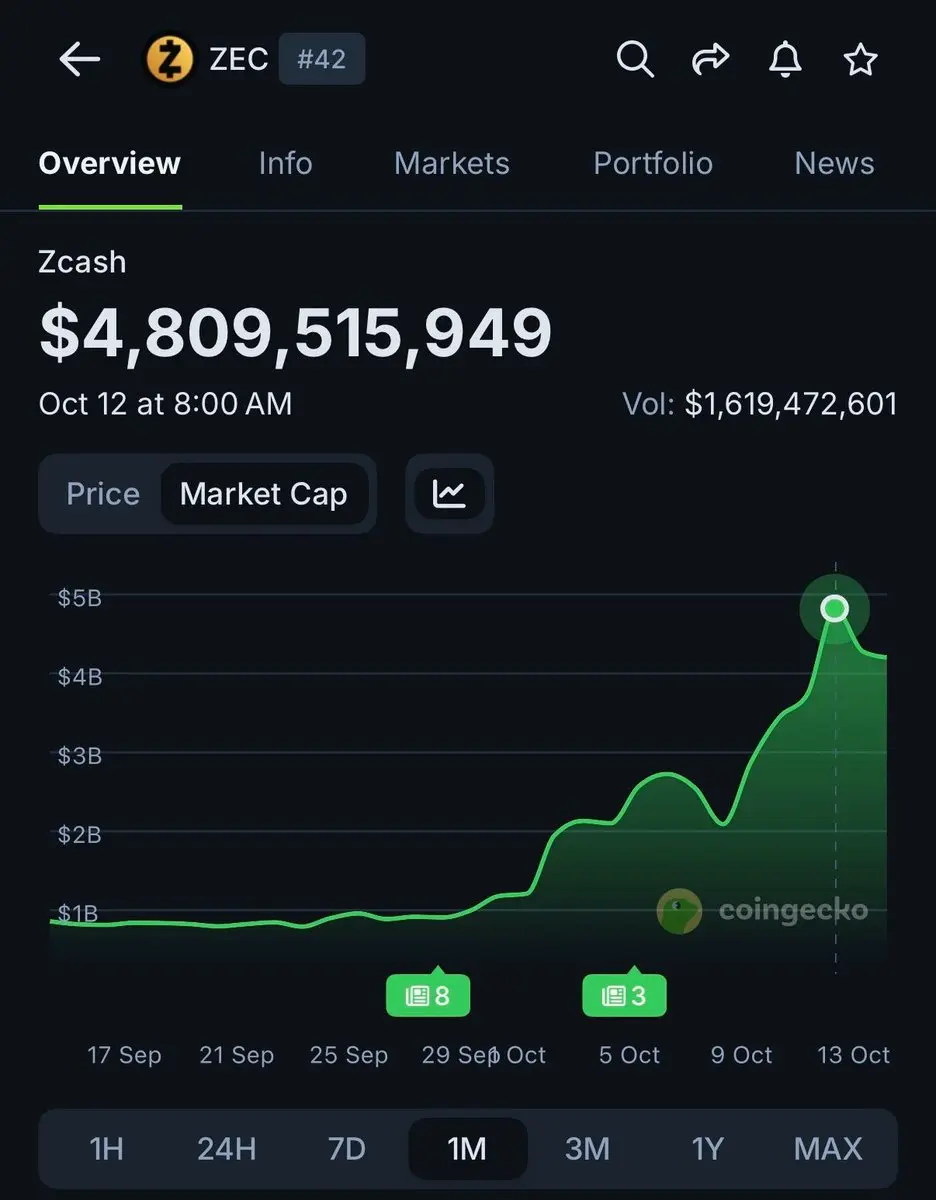The height and width of the screenshot is (1200, 936).
Task: Select the Market Cap toggle
Action: coord(264,494)
